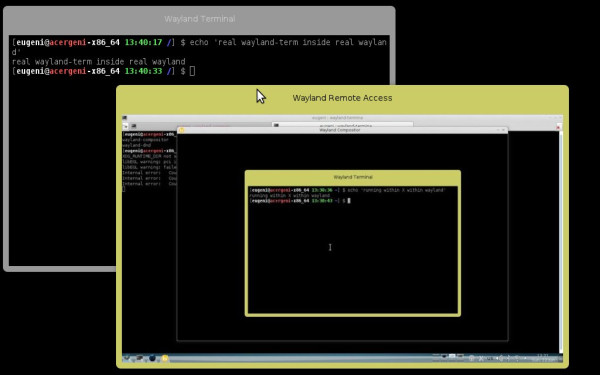This screenshot has height=375, width=600.
Task: Select the second 'wayland-terminal' tab in remote session
Action: [342, 125]
